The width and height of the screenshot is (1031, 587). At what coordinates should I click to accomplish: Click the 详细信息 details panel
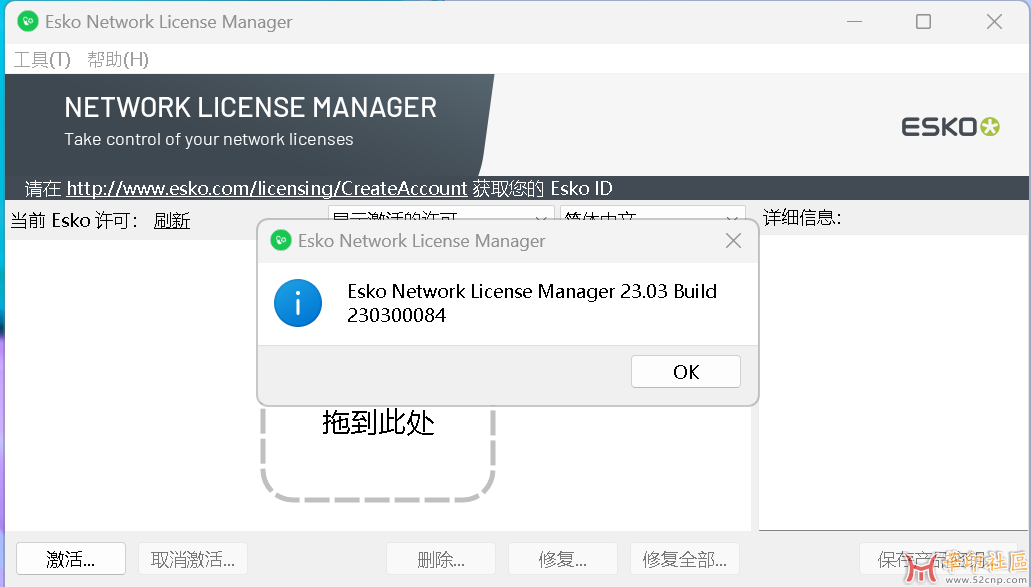click(894, 381)
